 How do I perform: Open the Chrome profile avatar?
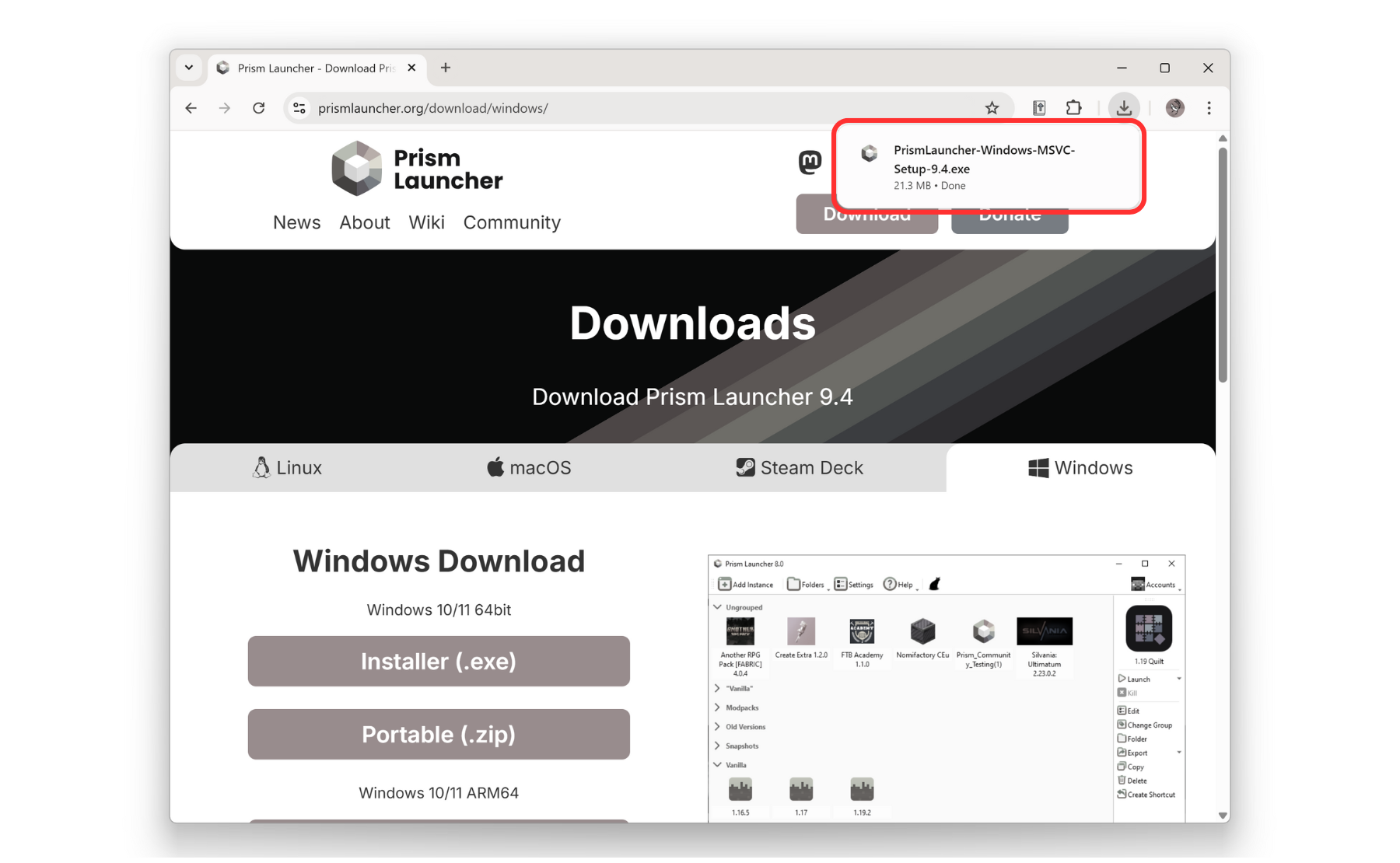(x=1175, y=108)
